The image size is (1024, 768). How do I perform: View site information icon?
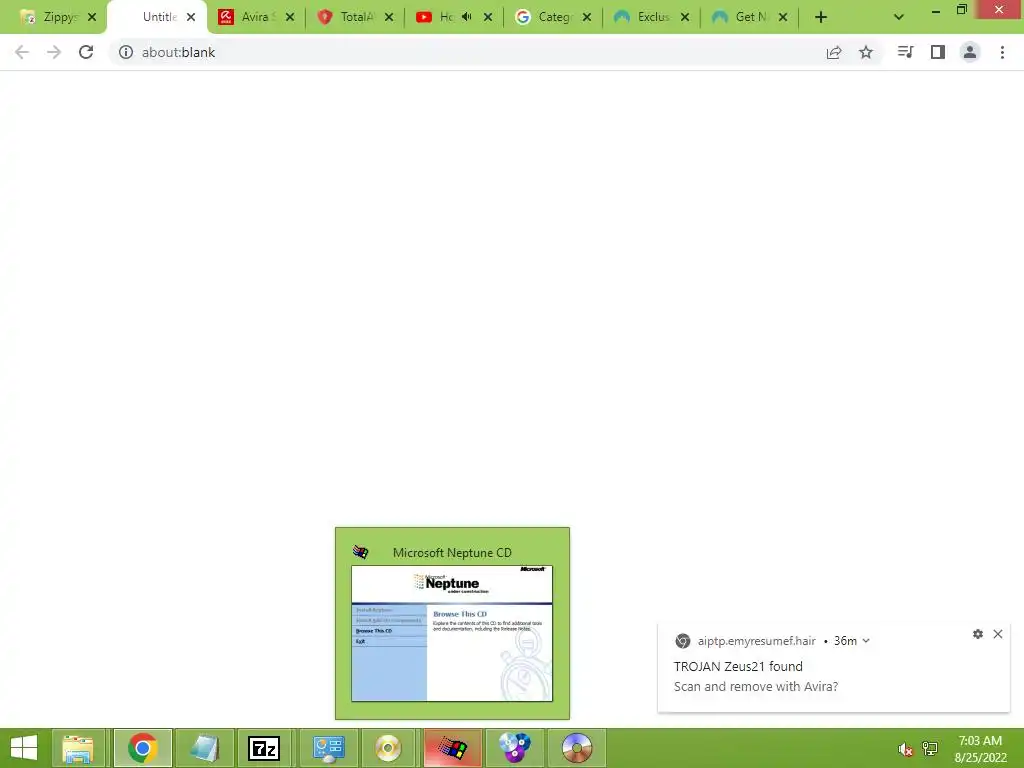tap(126, 52)
